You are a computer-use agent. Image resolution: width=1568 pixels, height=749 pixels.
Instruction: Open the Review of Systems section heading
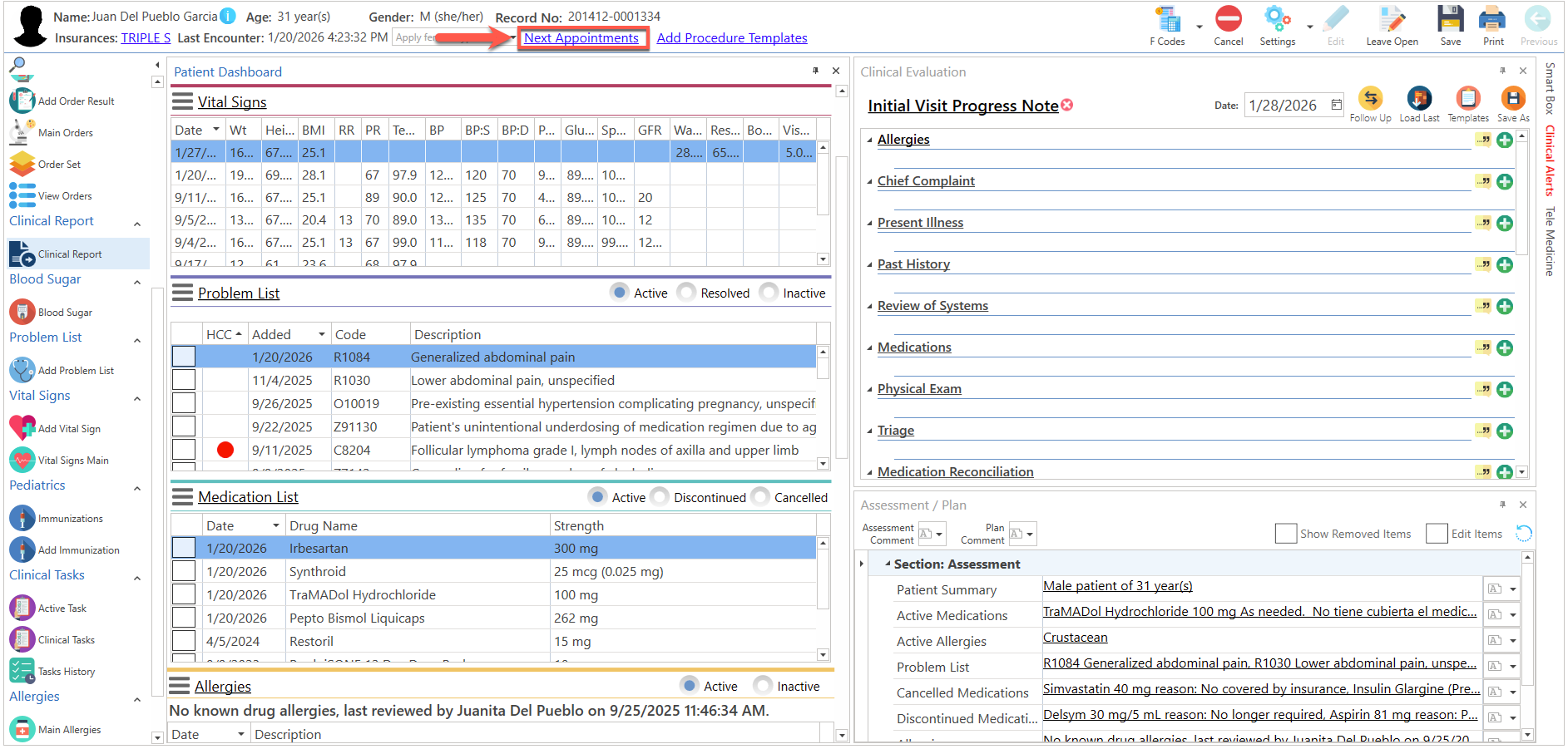932,305
